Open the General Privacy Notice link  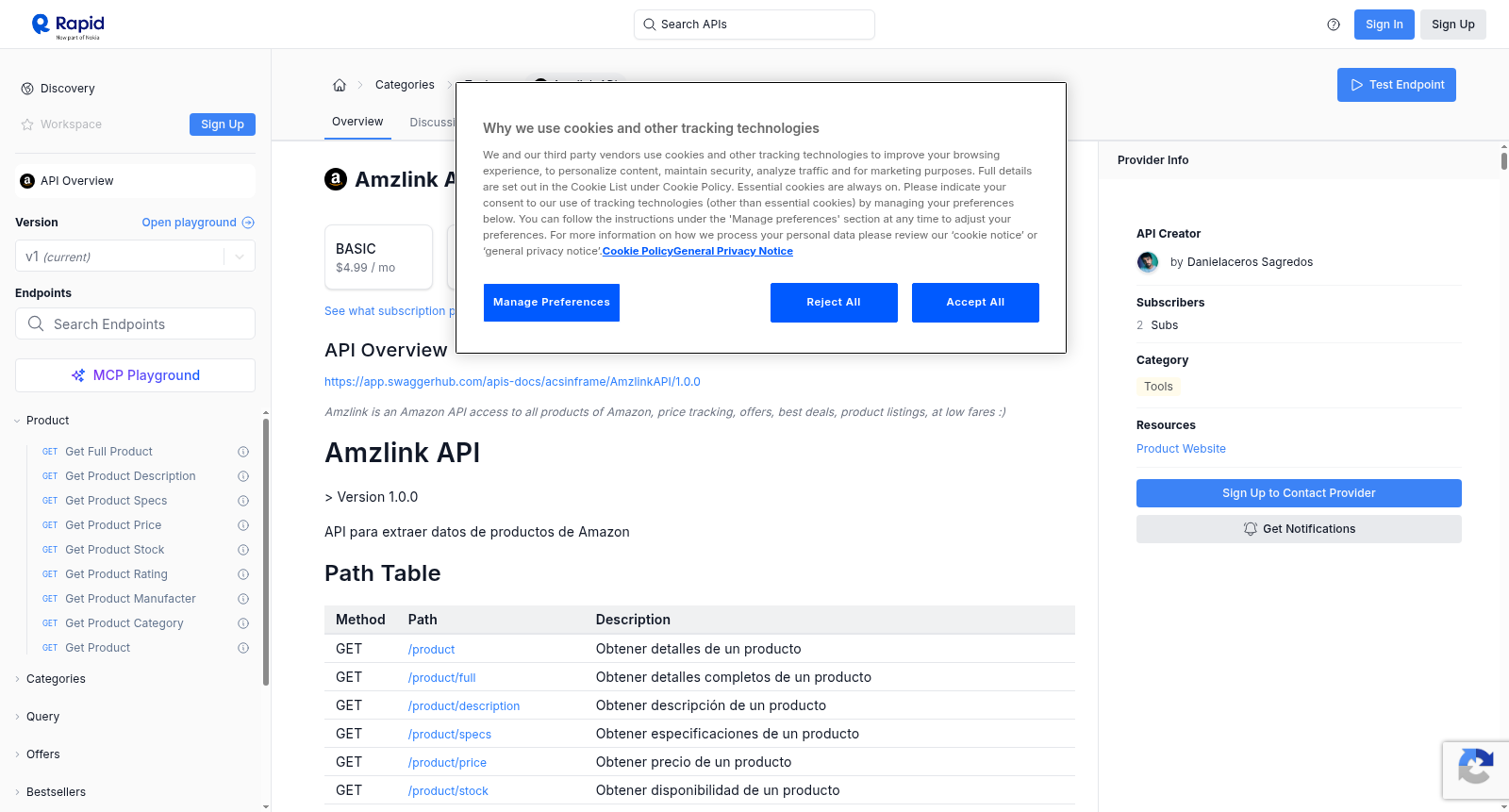click(x=733, y=251)
